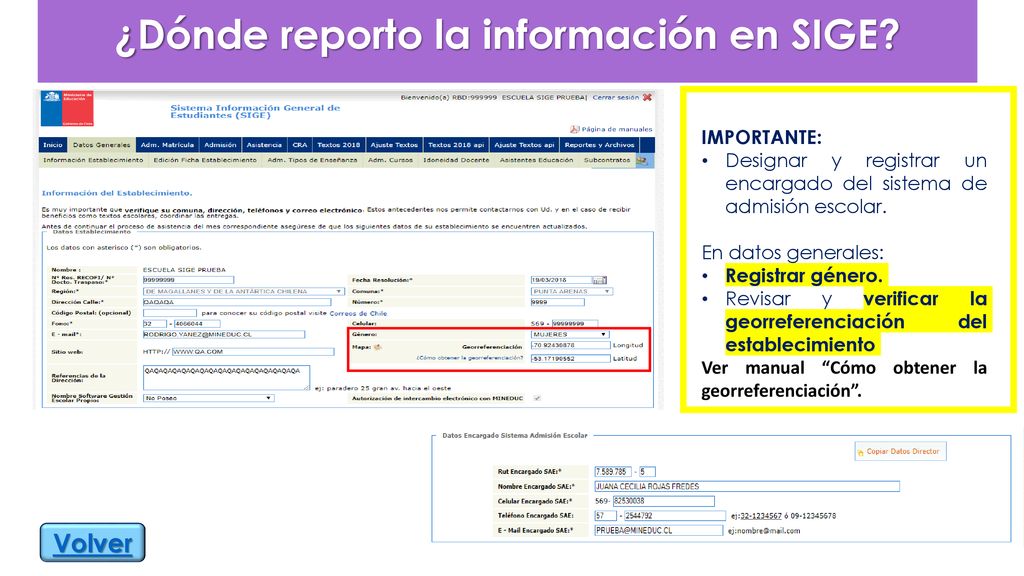Open the Región dropdown
This screenshot has width=1024, height=576.
point(244,291)
